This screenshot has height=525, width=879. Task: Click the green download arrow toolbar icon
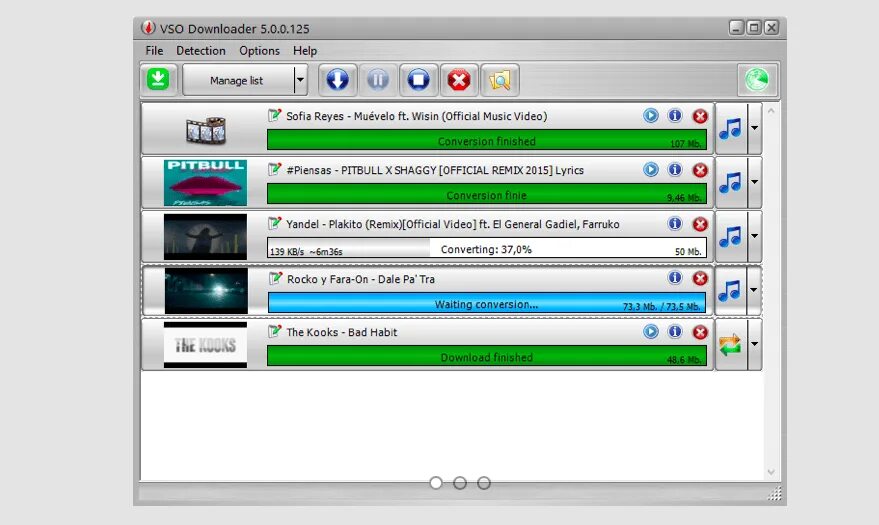(158, 80)
